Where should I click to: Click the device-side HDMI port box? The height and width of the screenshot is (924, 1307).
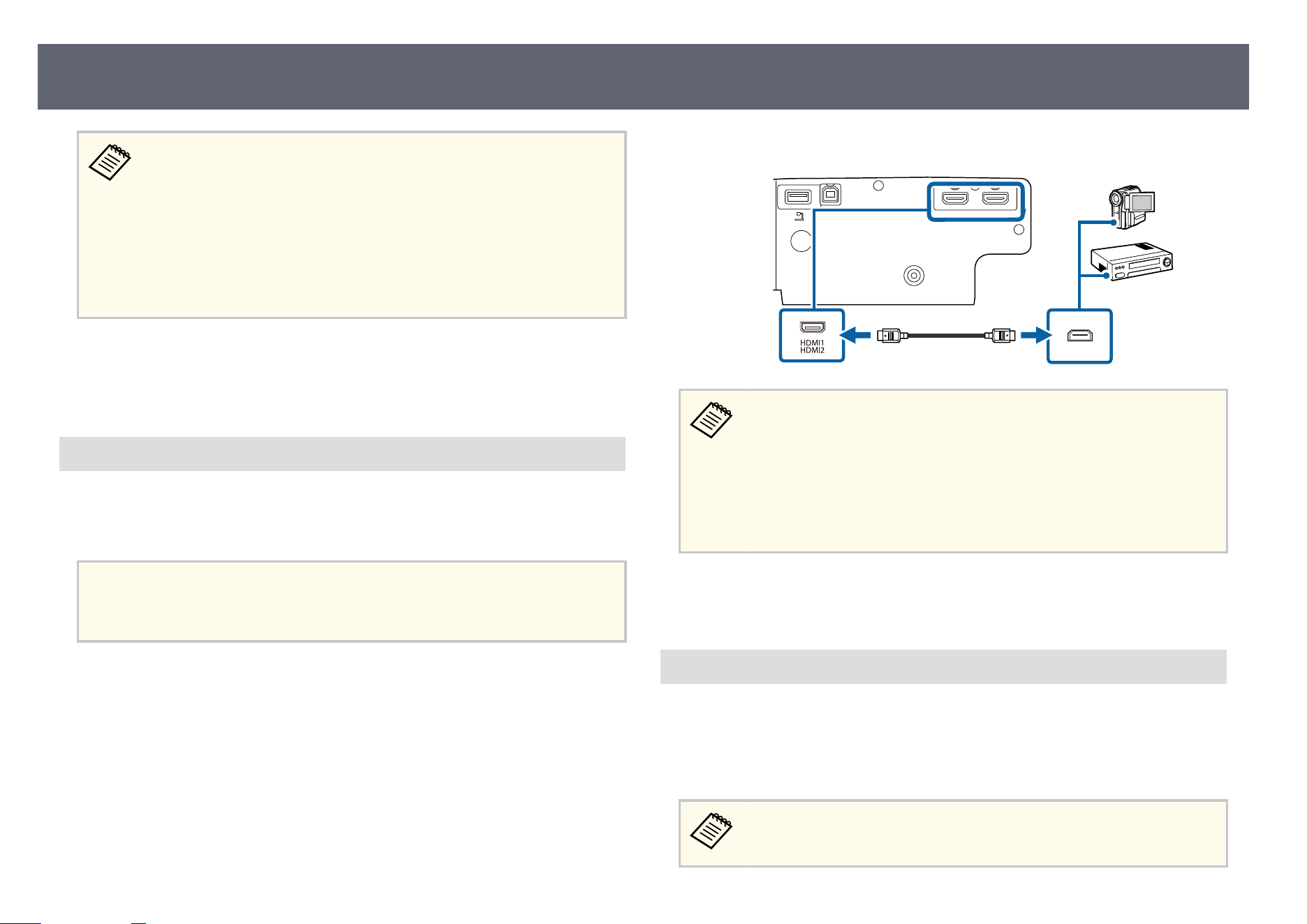click(x=1079, y=336)
